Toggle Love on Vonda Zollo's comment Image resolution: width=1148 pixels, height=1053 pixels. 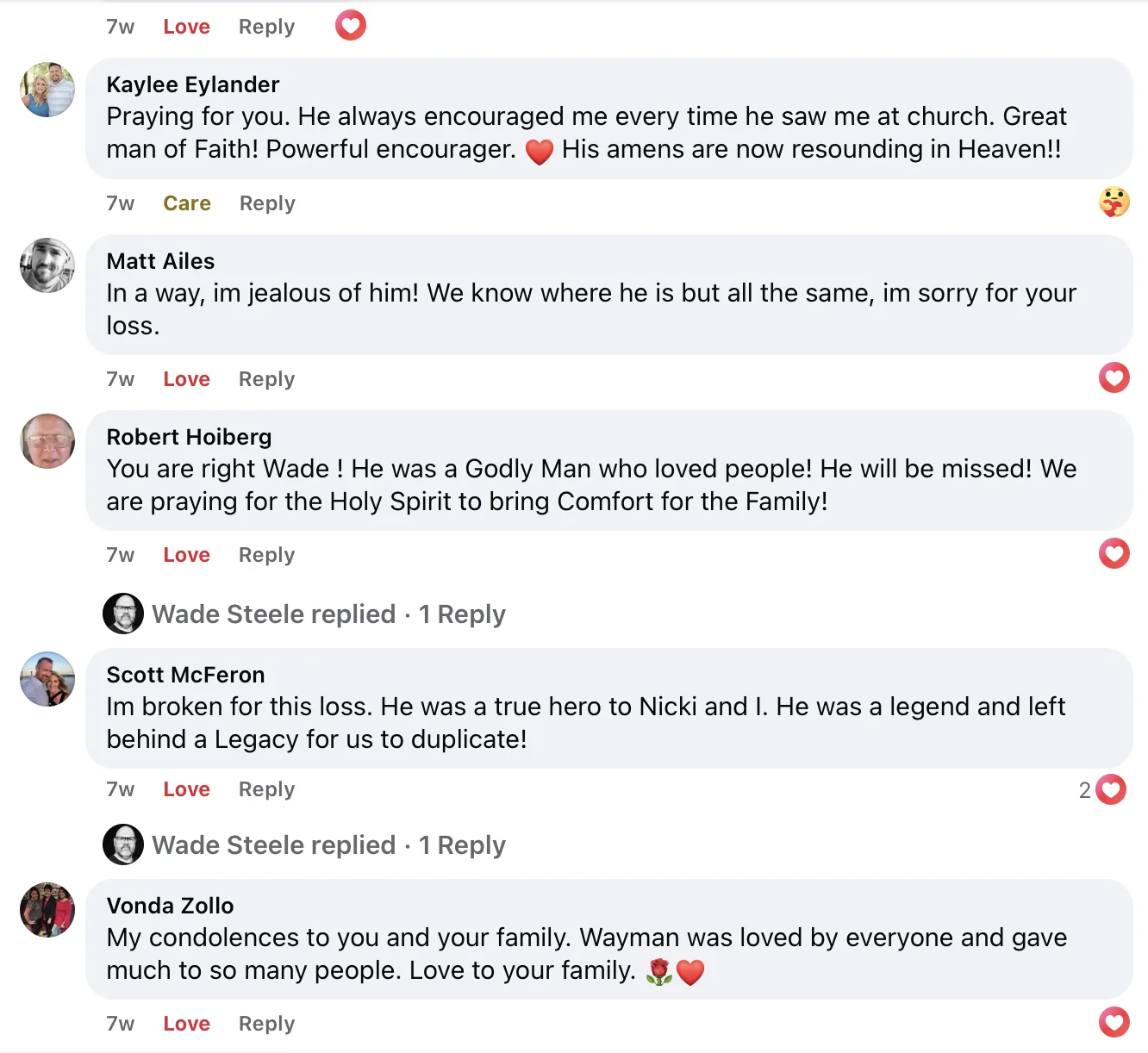(x=186, y=1024)
